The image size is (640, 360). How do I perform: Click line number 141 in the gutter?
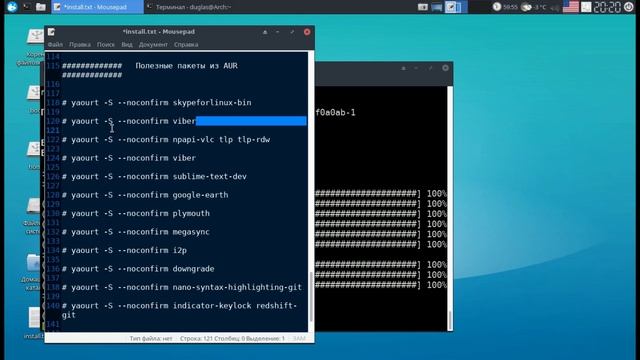point(53,324)
